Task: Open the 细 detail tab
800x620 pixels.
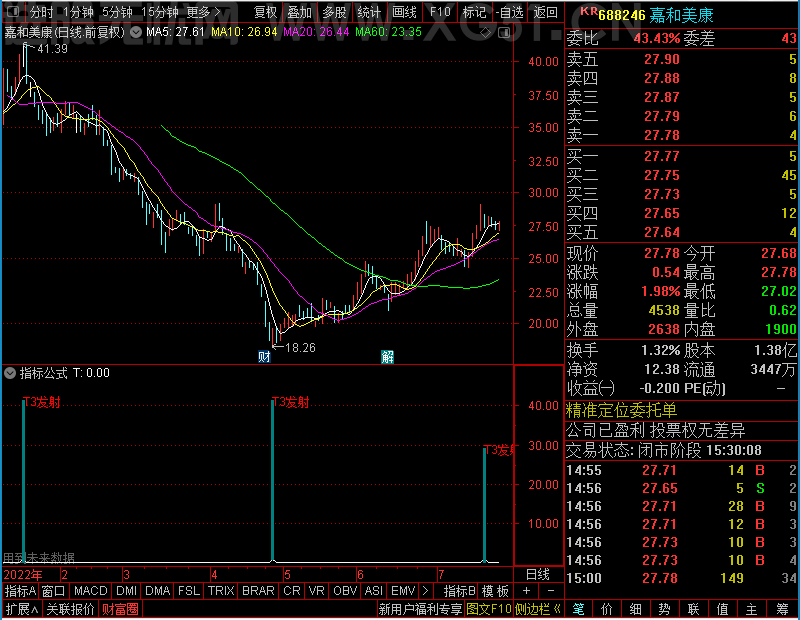Action: point(635,609)
